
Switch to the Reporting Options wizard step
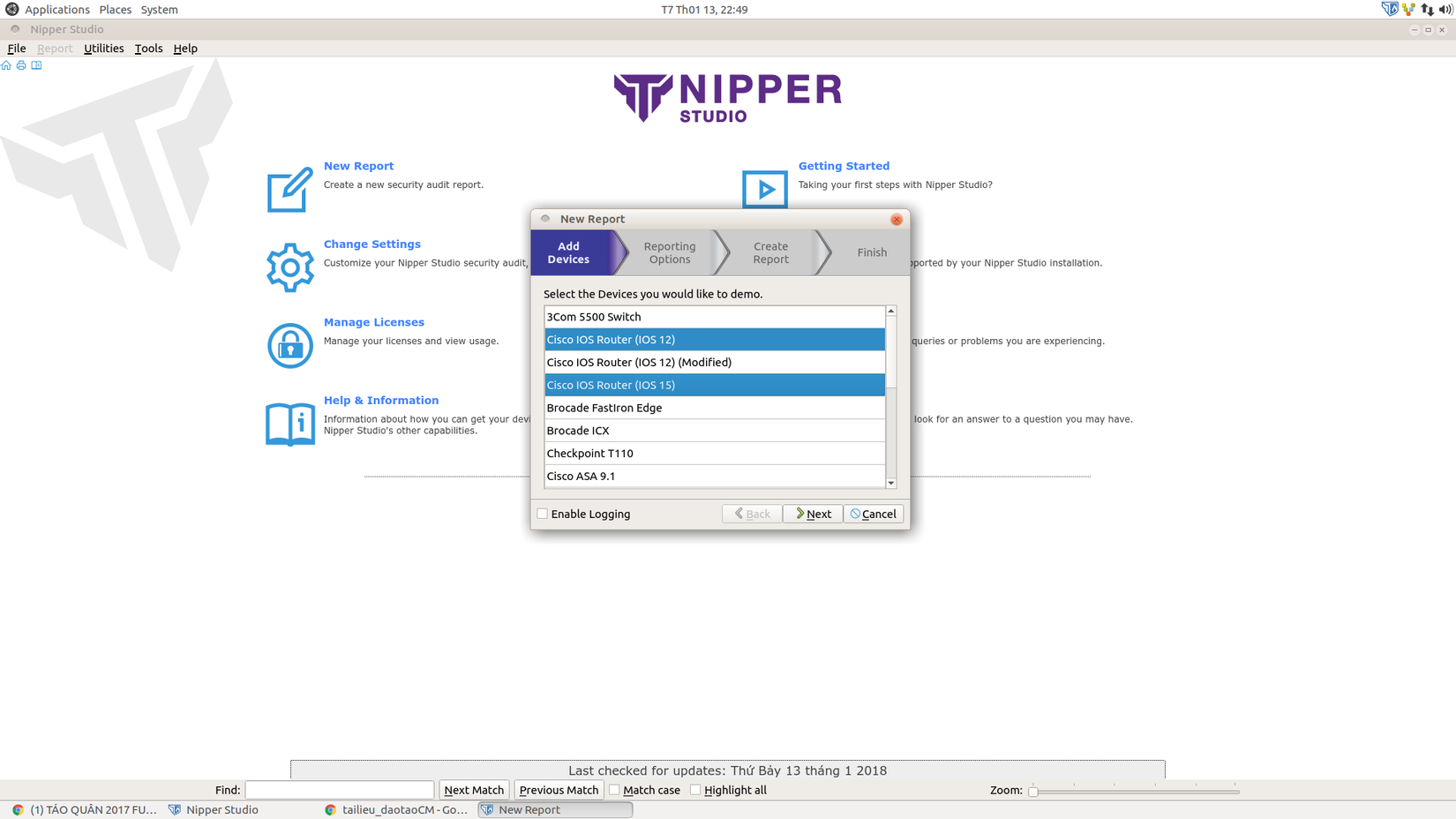pos(670,252)
